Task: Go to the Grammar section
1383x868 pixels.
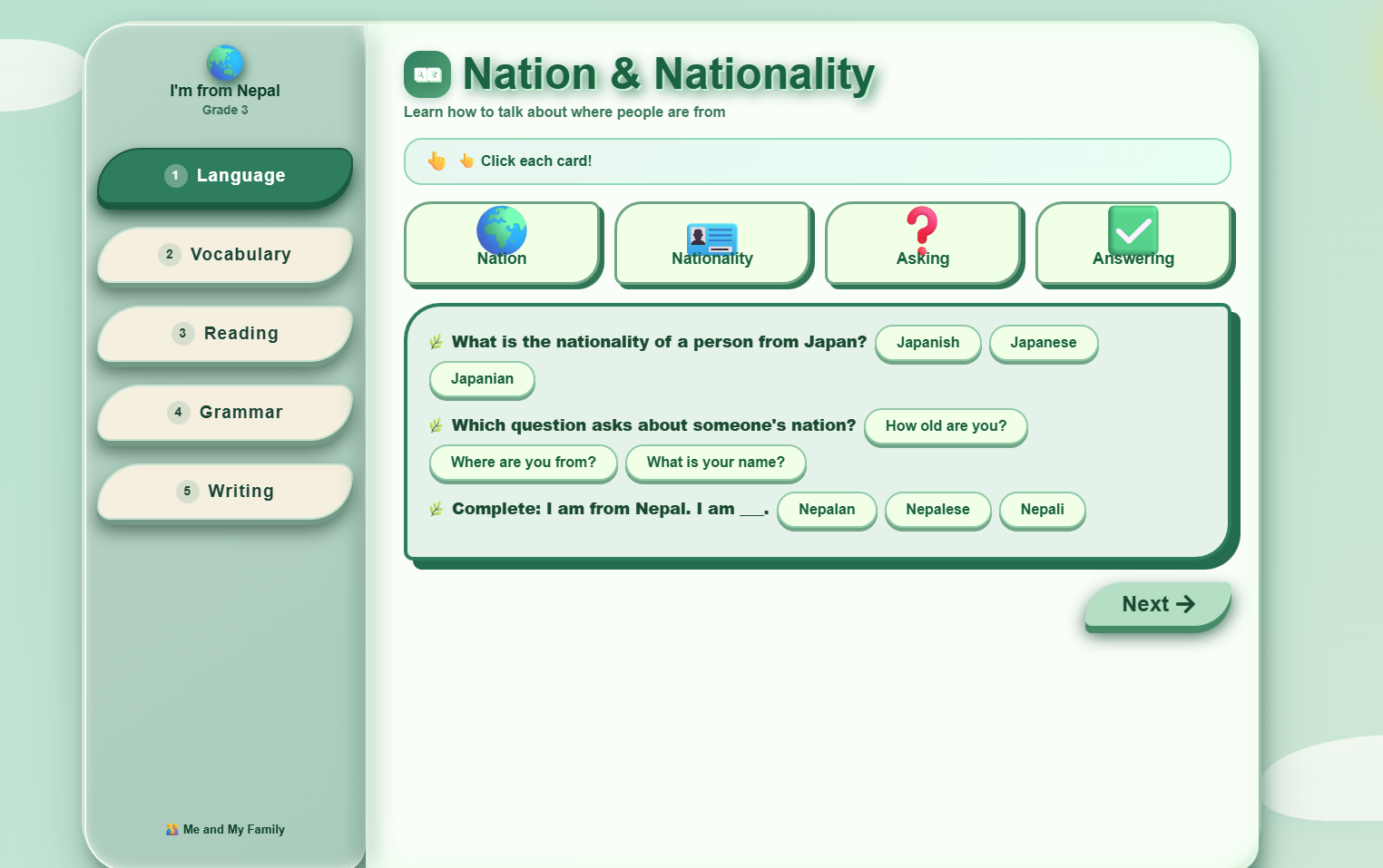Action: (x=225, y=413)
